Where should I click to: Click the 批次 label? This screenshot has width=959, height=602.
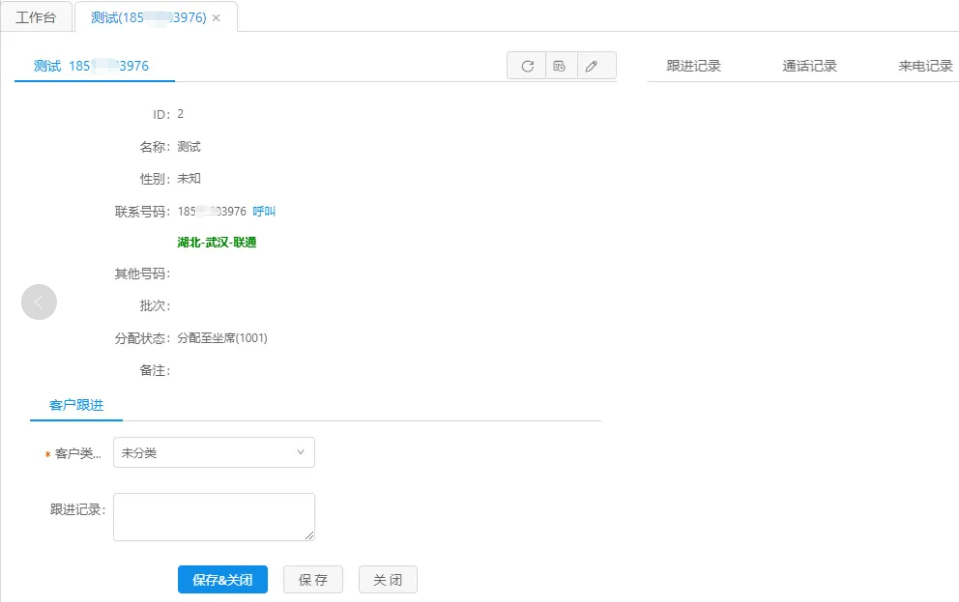pyautogui.click(x=155, y=305)
